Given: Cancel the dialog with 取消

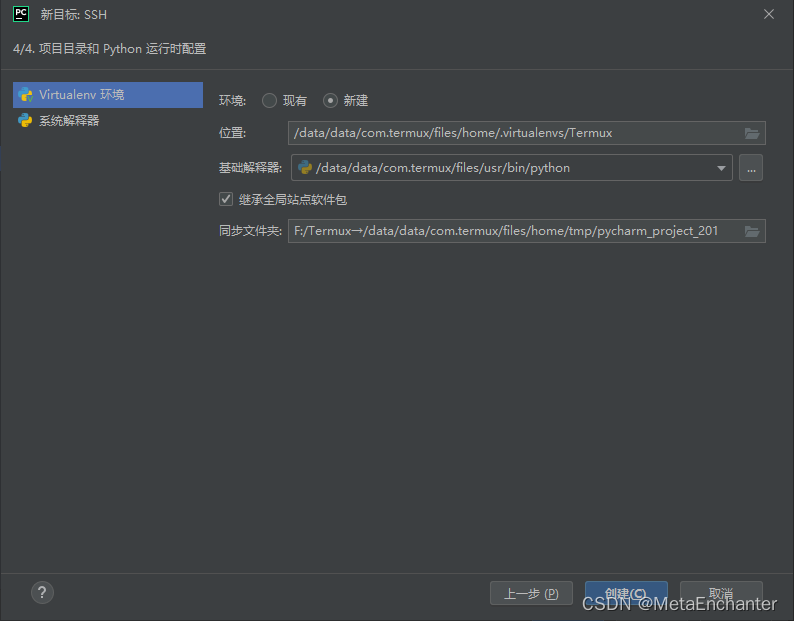Looking at the screenshot, I should (x=721, y=593).
